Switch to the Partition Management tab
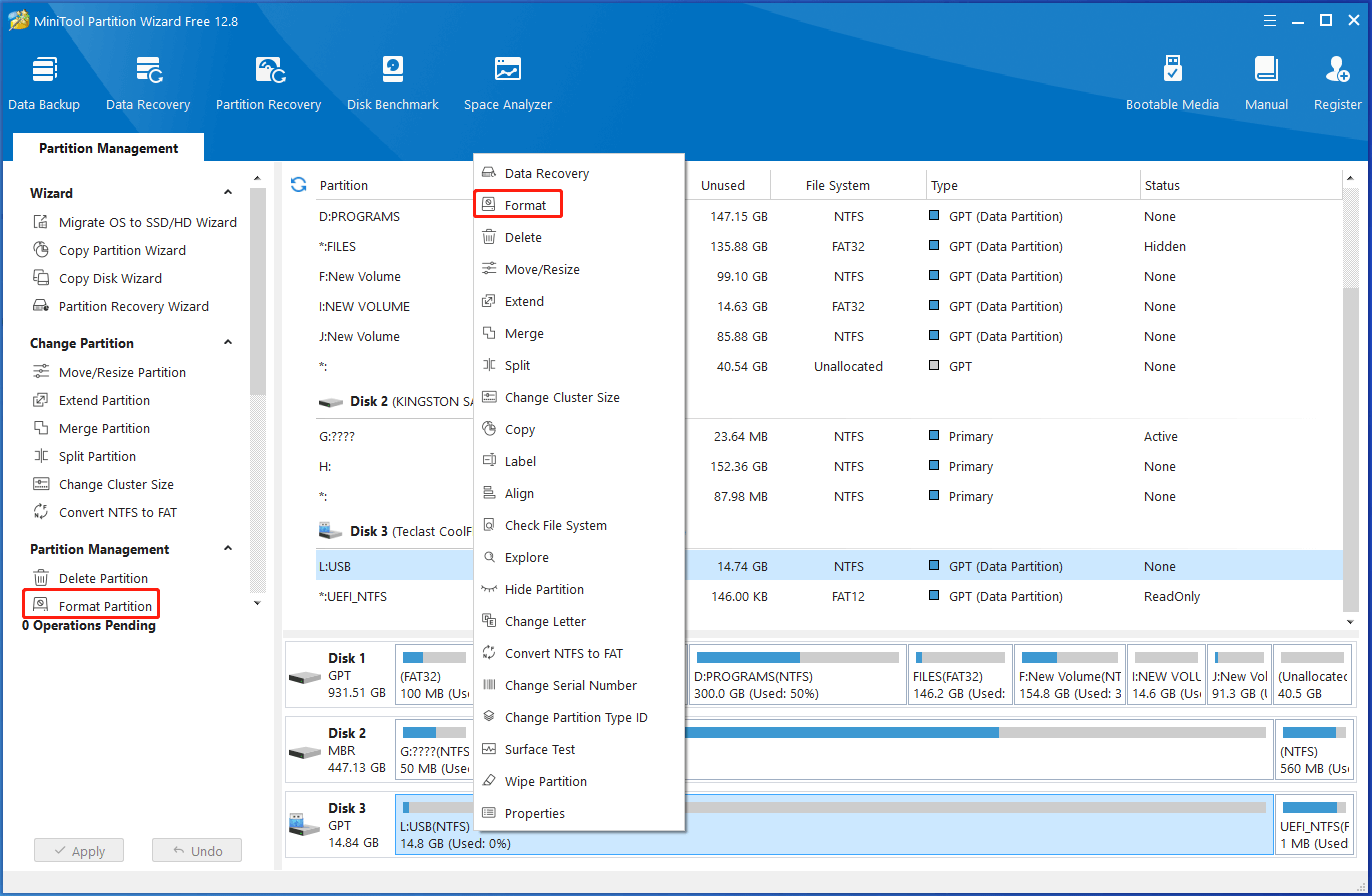 [x=109, y=148]
